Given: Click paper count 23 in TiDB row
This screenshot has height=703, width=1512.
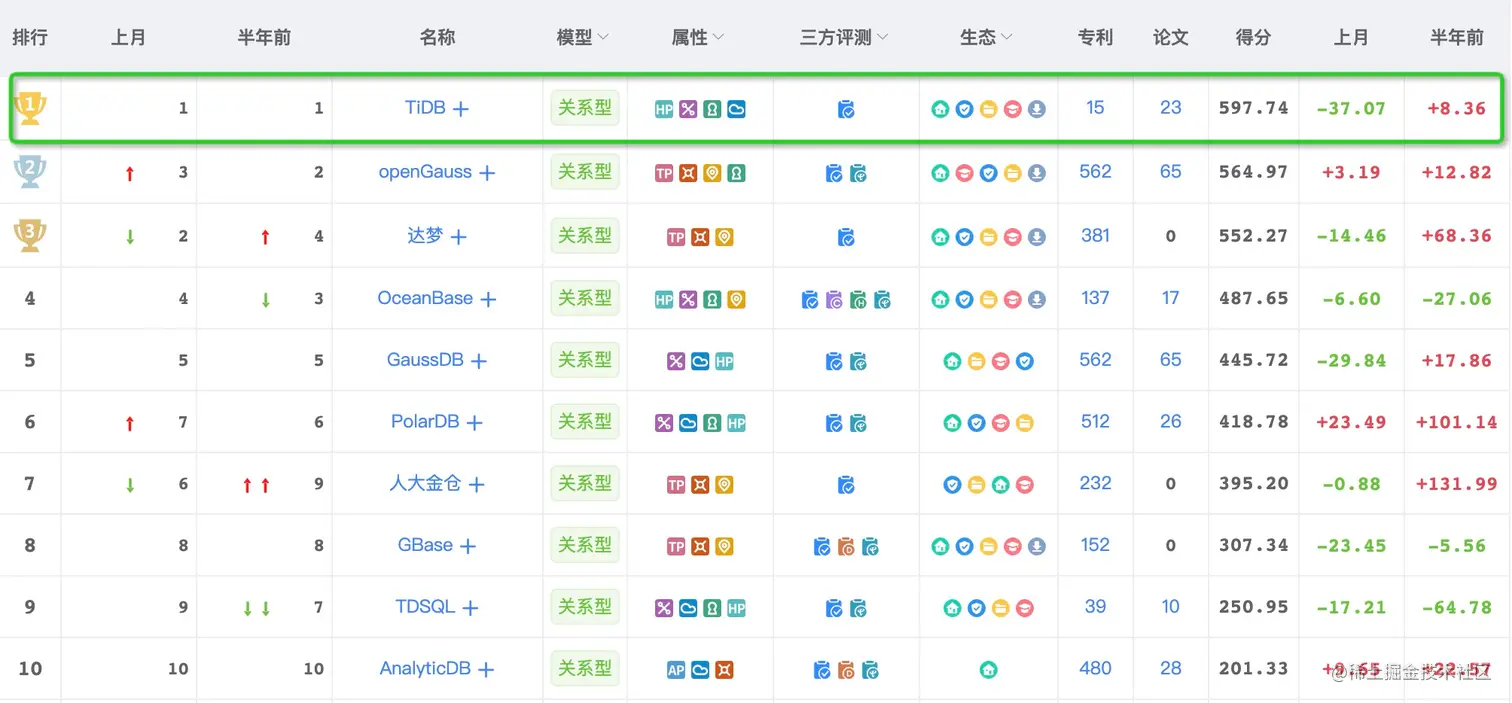Looking at the screenshot, I should (x=1170, y=108).
